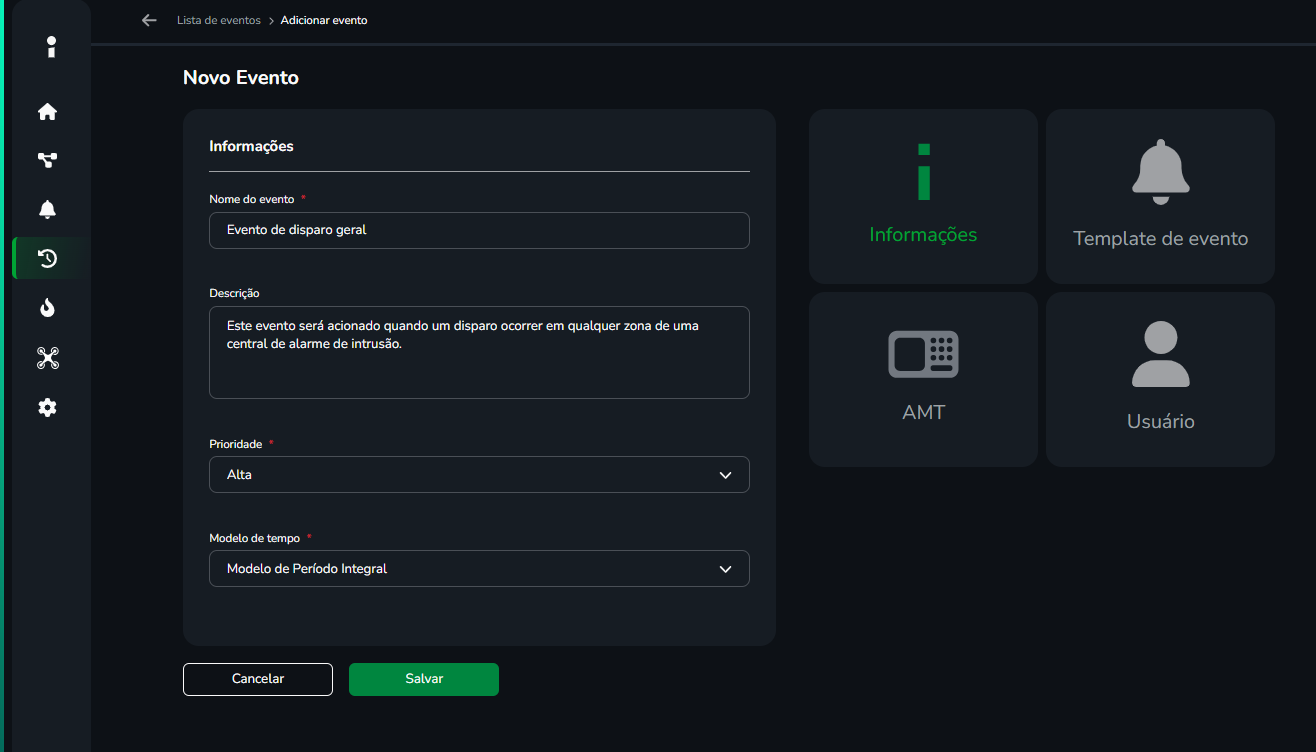Open the Prioridade field showing Alta
Image resolution: width=1316 pixels, height=752 pixels.
(x=460, y=475)
